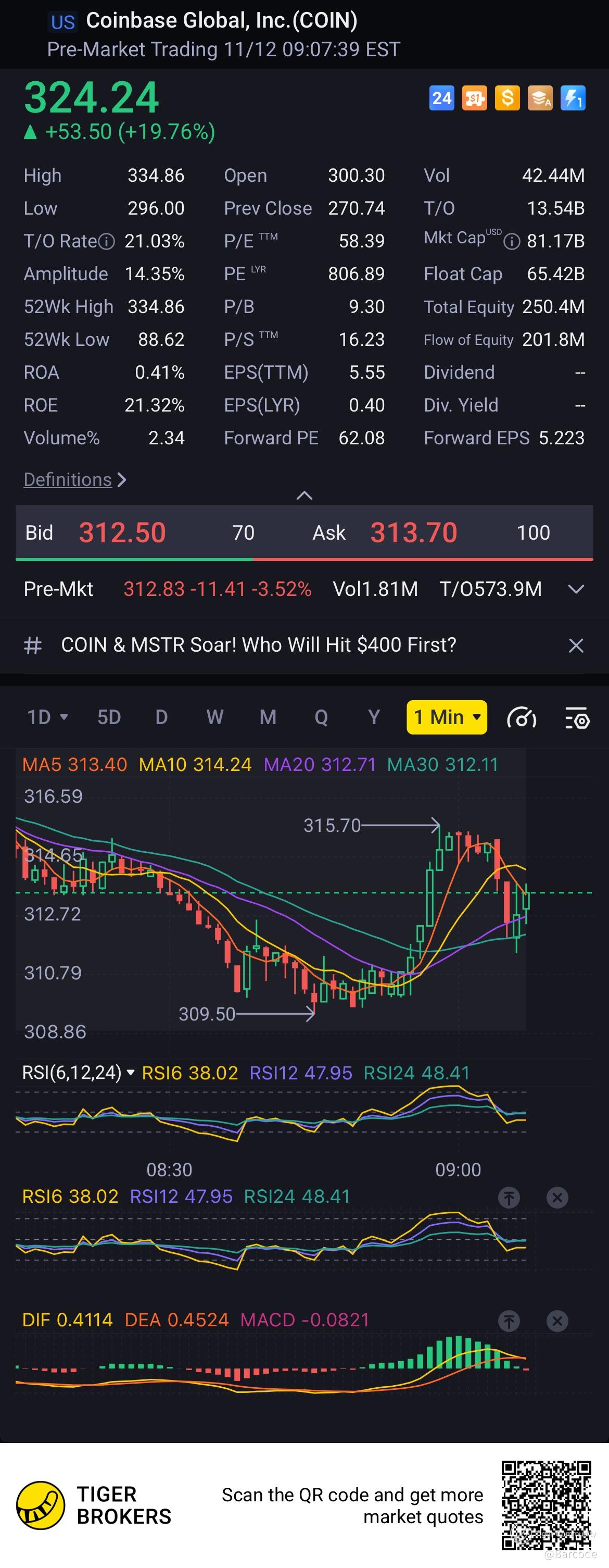Tap the orange short-interest badge icon
The height and width of the screenshot is (1568, 609).
[475, 98]
